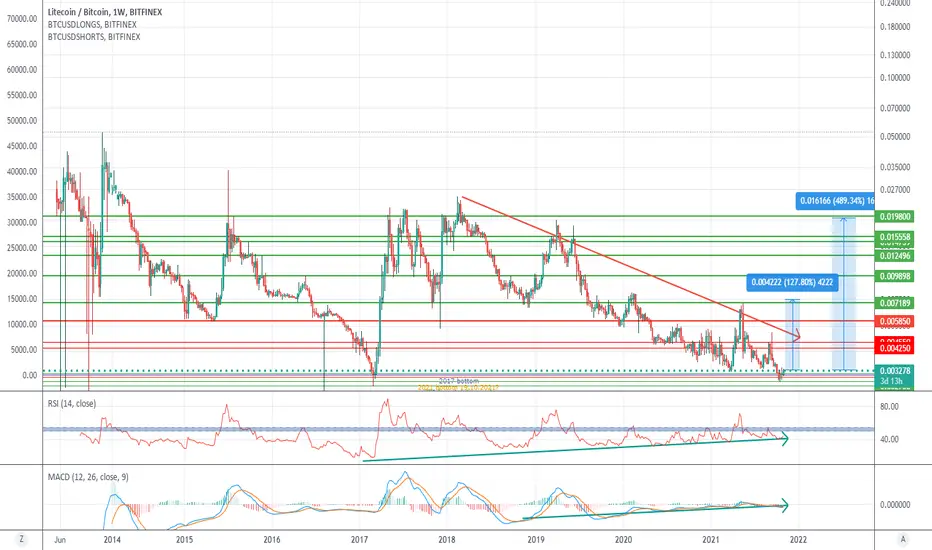Select the 2017 bottom text annotation
The width and height of the screenshot is (932, 550).
[x=459, y=381]
